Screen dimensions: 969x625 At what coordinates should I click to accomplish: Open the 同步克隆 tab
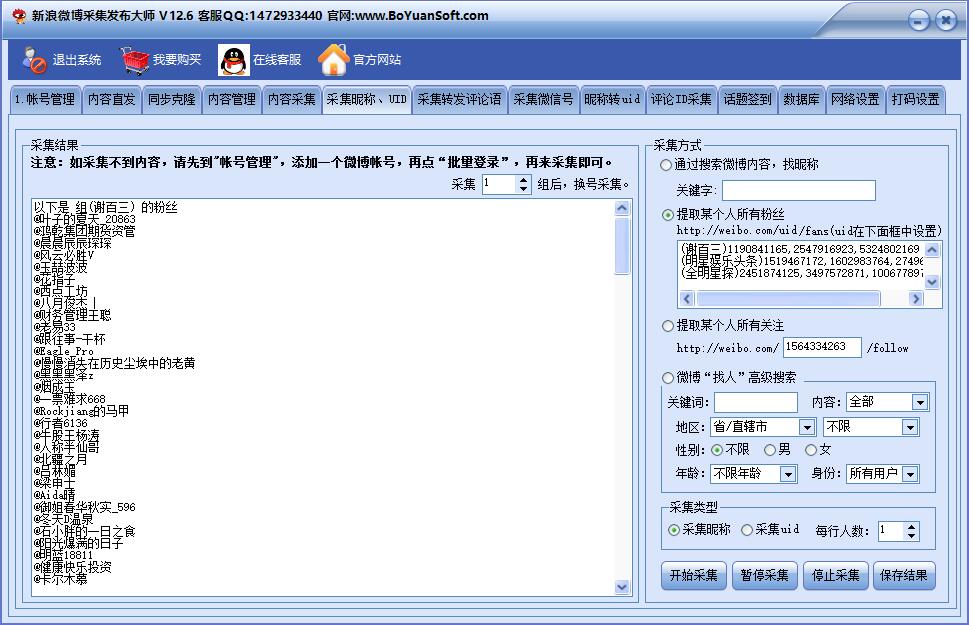(172, 100)
